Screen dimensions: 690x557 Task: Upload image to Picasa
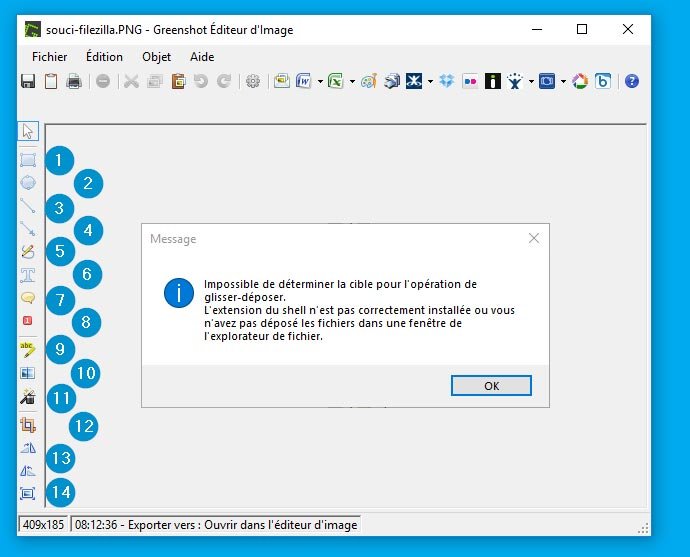(x=580, y=81)
